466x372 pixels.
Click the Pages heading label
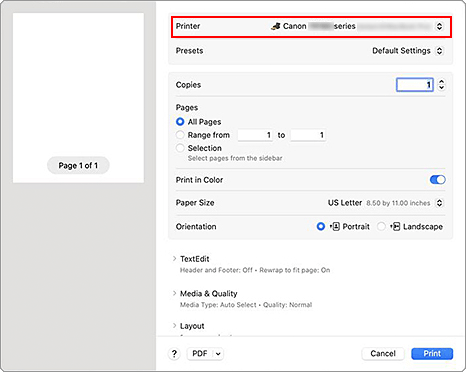187,108
